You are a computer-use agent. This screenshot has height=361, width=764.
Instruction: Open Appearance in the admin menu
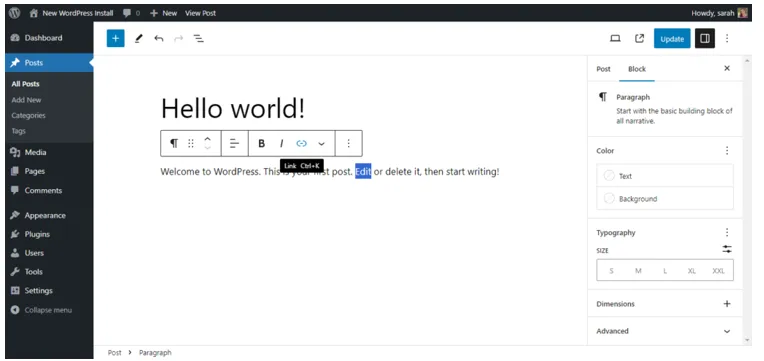point(49,215)
